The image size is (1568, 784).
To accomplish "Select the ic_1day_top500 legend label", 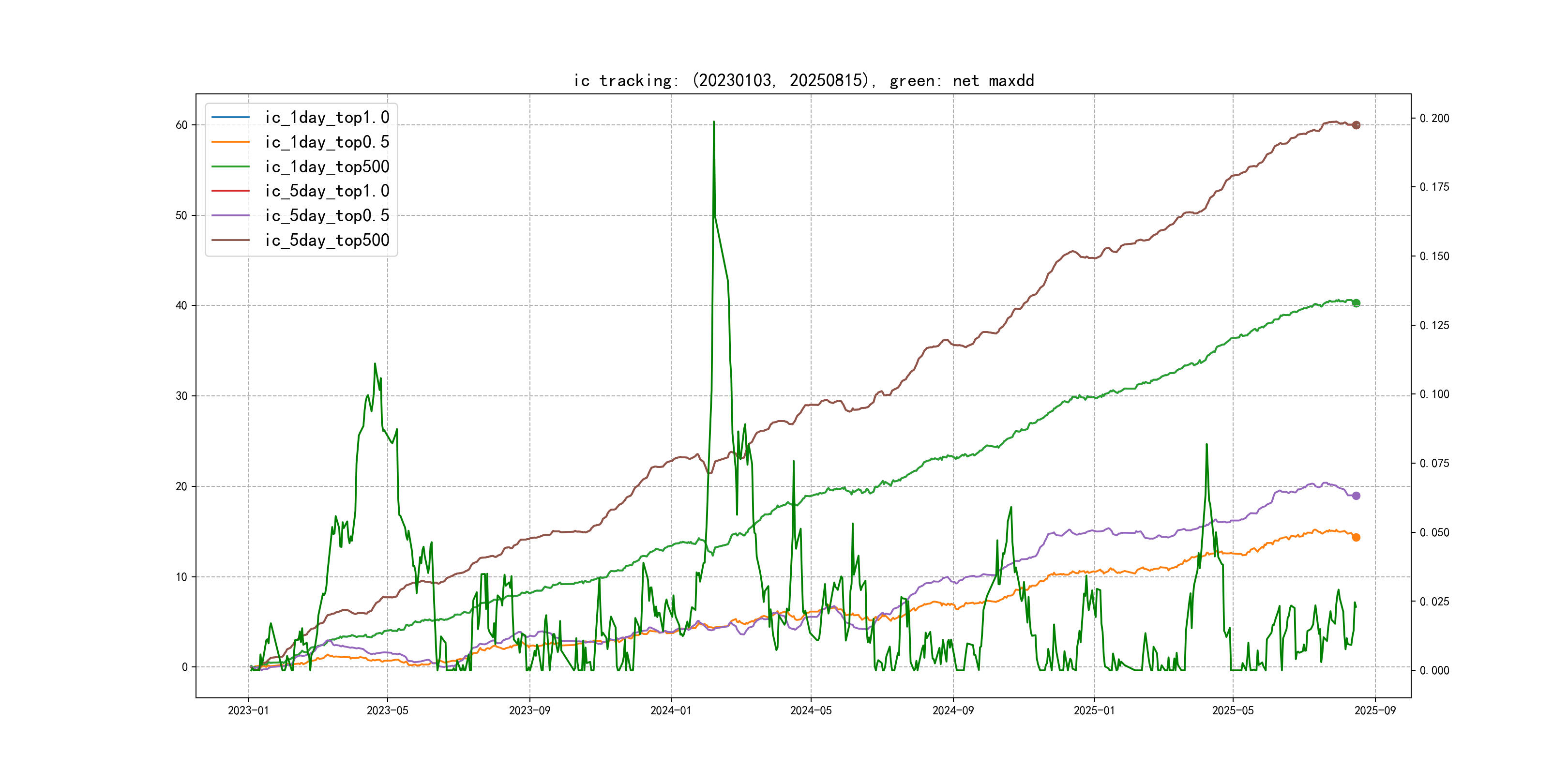I will point(327,167).
